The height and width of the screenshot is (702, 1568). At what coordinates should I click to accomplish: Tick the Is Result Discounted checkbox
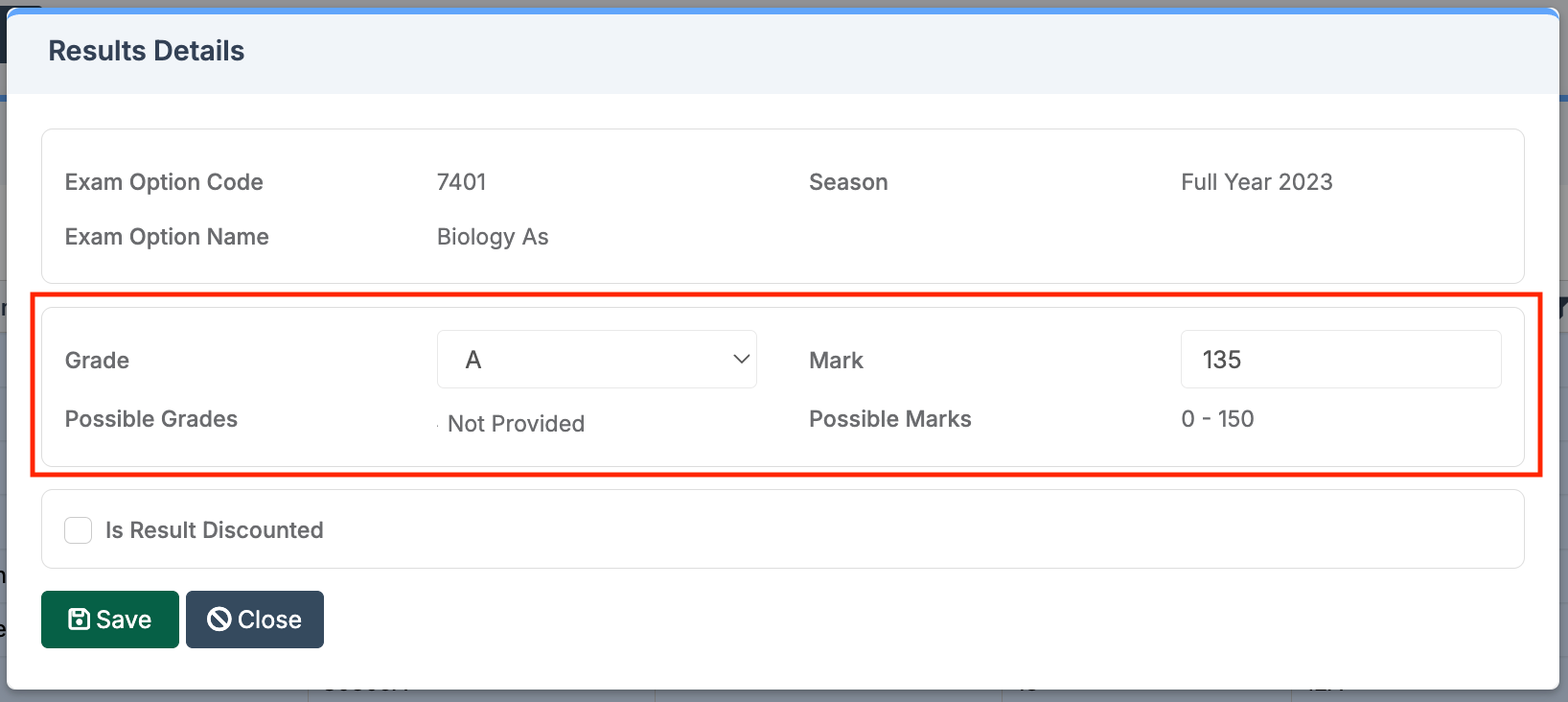[x=78, y=530]
